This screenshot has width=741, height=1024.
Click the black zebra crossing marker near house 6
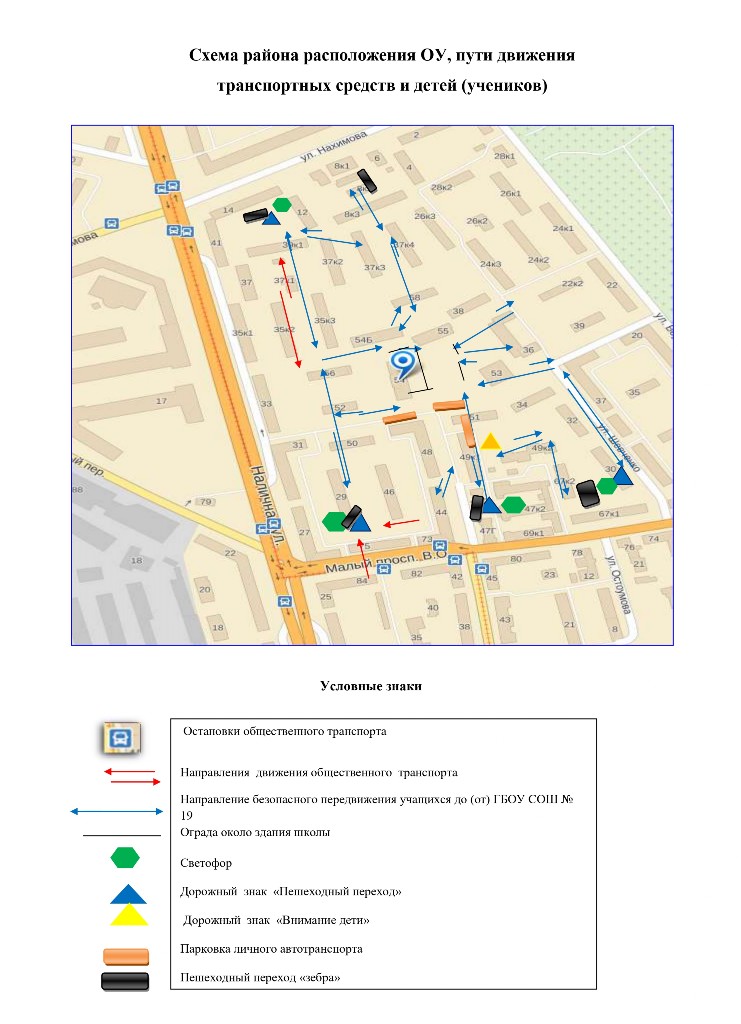367,181
